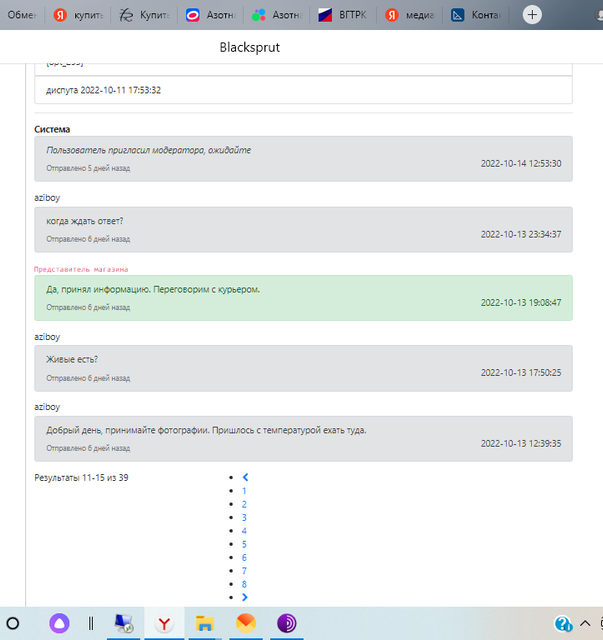Open a new browser tab with plus button
Viewport: 603px width, 640px height.
(532, 15)
